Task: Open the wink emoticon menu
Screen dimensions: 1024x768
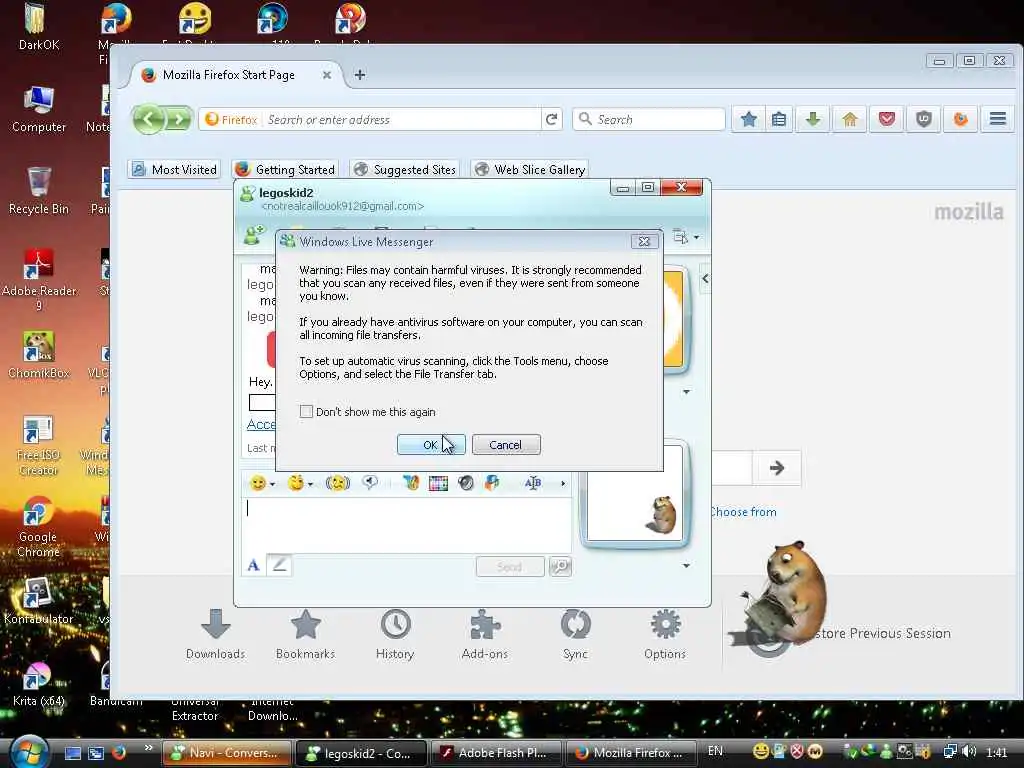Action: coord(296,483)
